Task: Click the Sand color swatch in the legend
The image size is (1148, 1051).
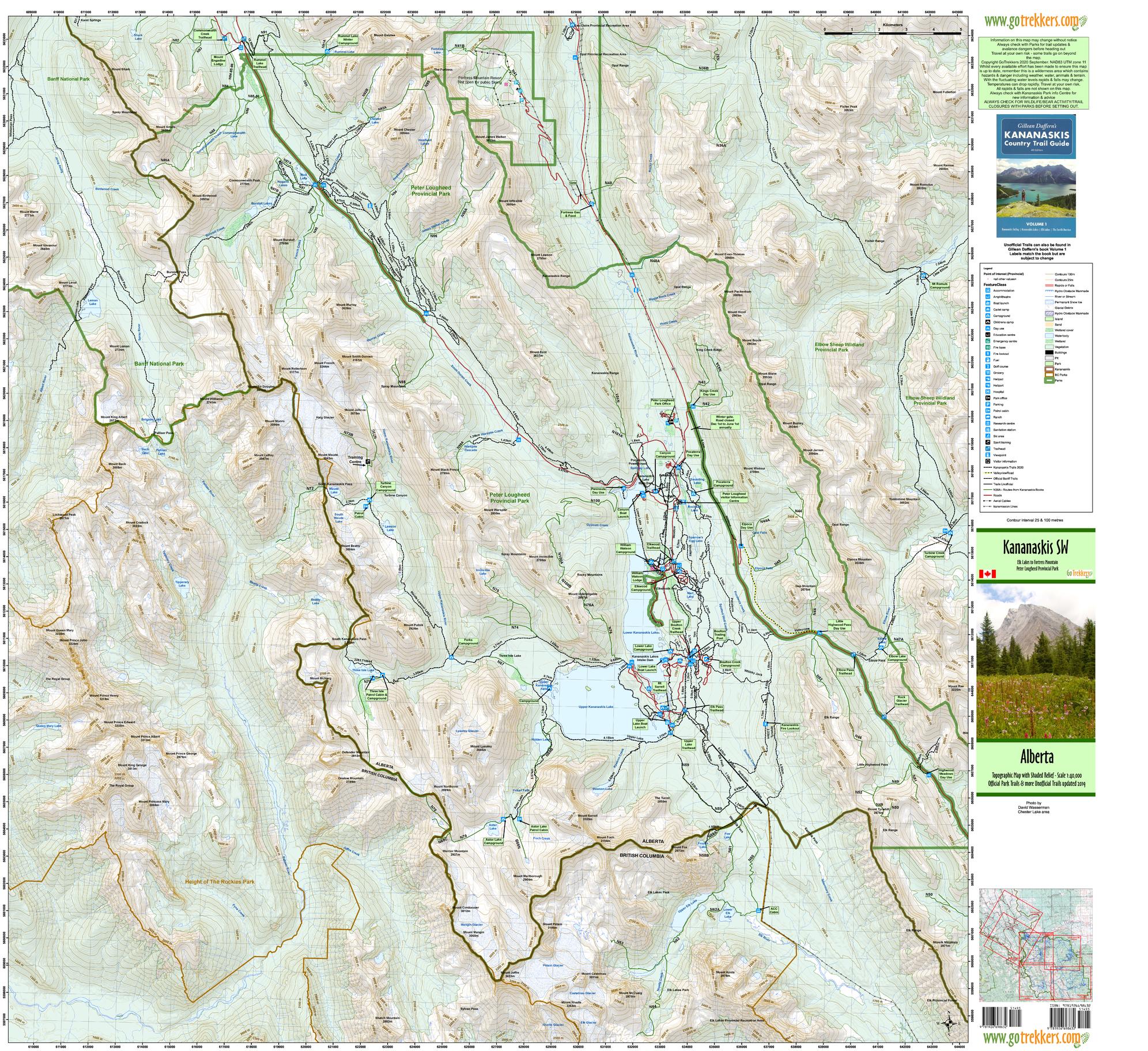Action: tap(1049, 324)
